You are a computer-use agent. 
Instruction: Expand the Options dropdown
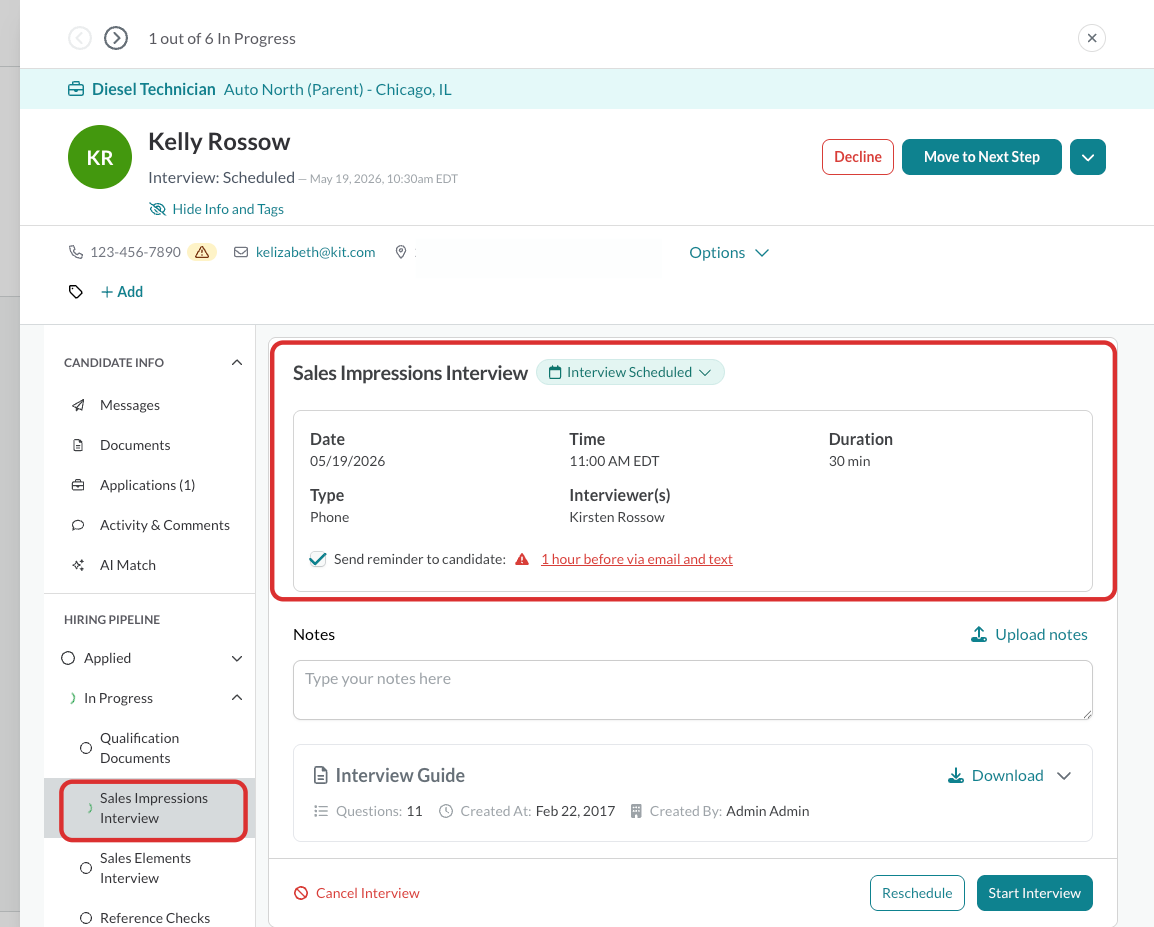click(729, 252)
